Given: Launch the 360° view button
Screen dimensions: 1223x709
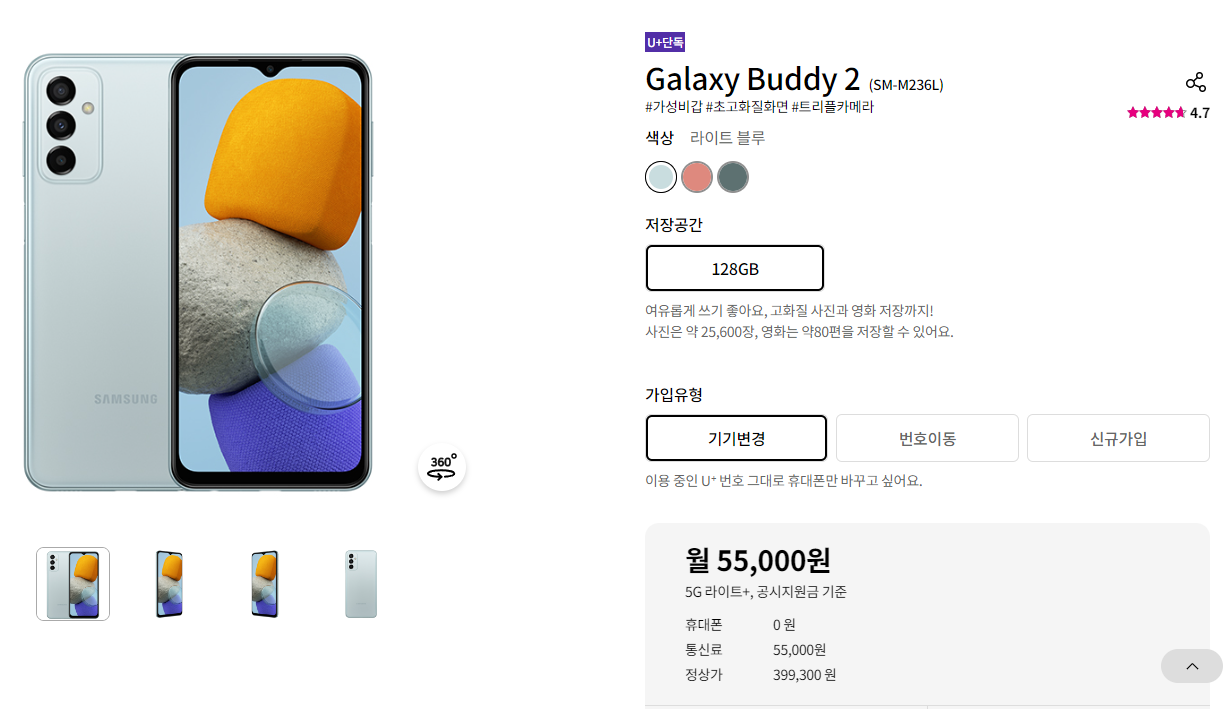Looking at the screenshot, I should (442, 467).
